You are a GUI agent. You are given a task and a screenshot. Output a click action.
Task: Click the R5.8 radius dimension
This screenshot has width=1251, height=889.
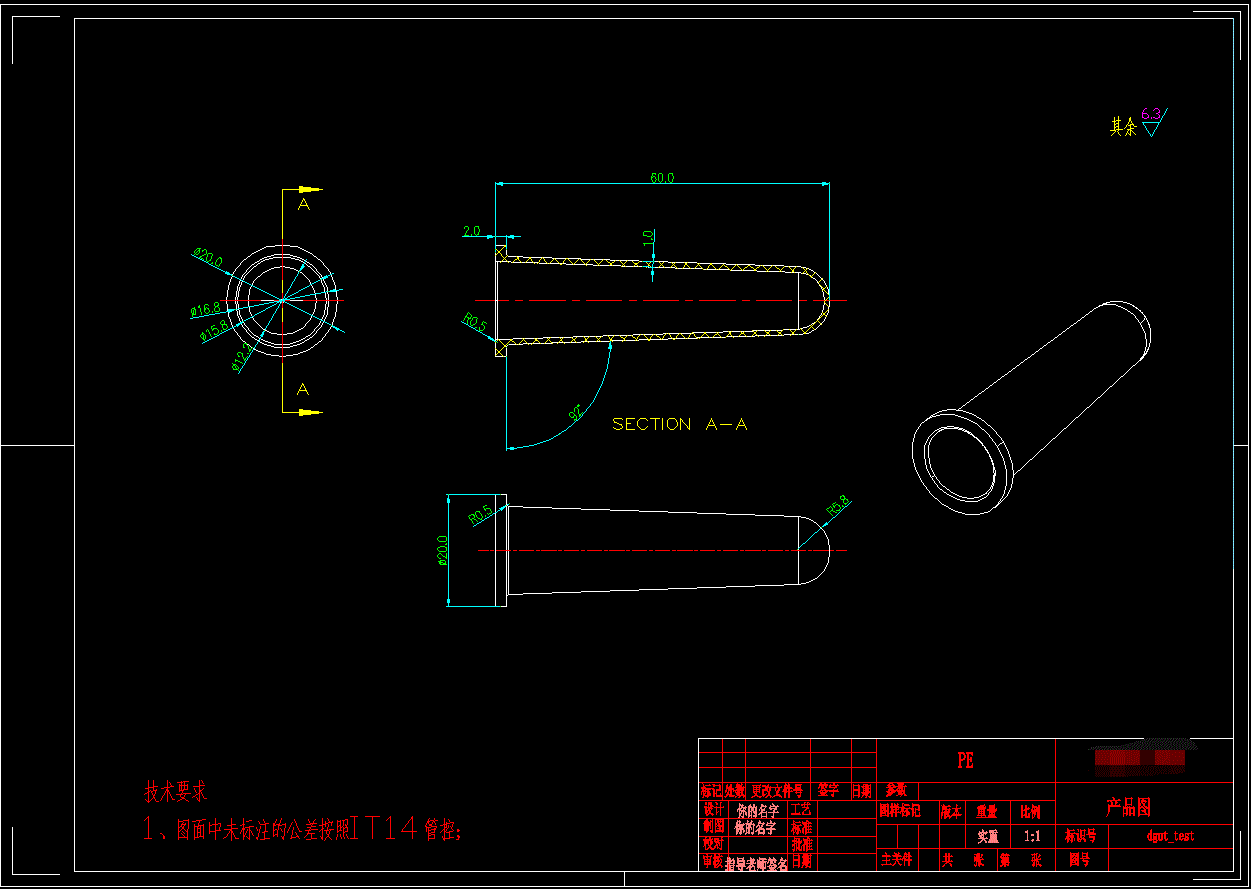point(838,505)
